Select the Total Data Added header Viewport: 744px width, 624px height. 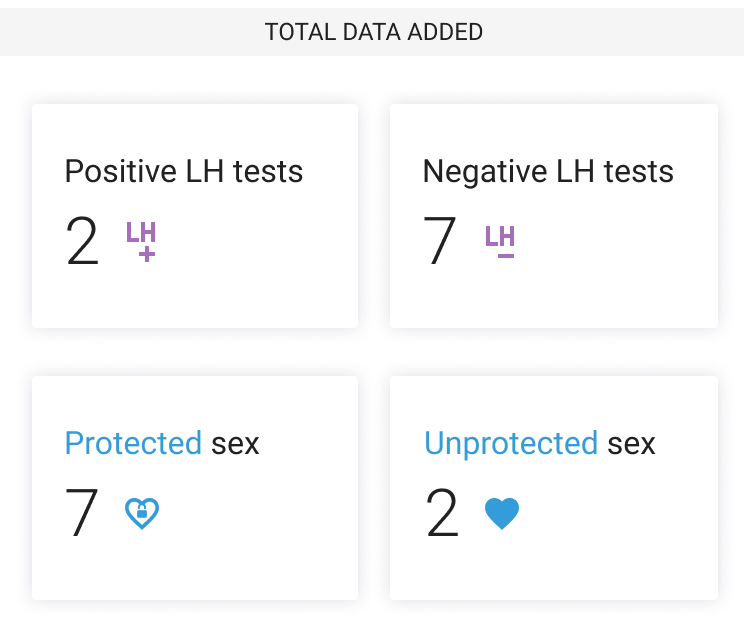(374, 32)
